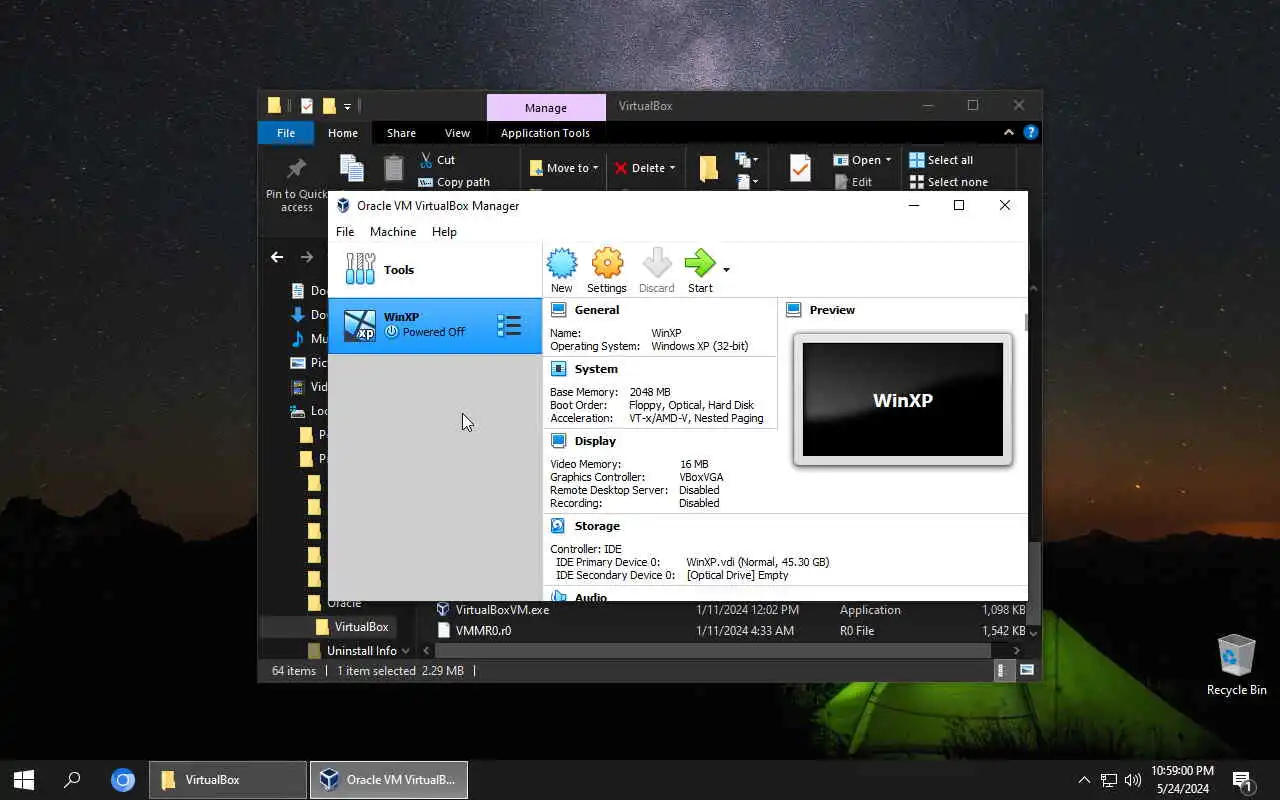Click the WinXP preview thumbnail
The height and width of the screenshot is (800, 1280).
[902, 400]
